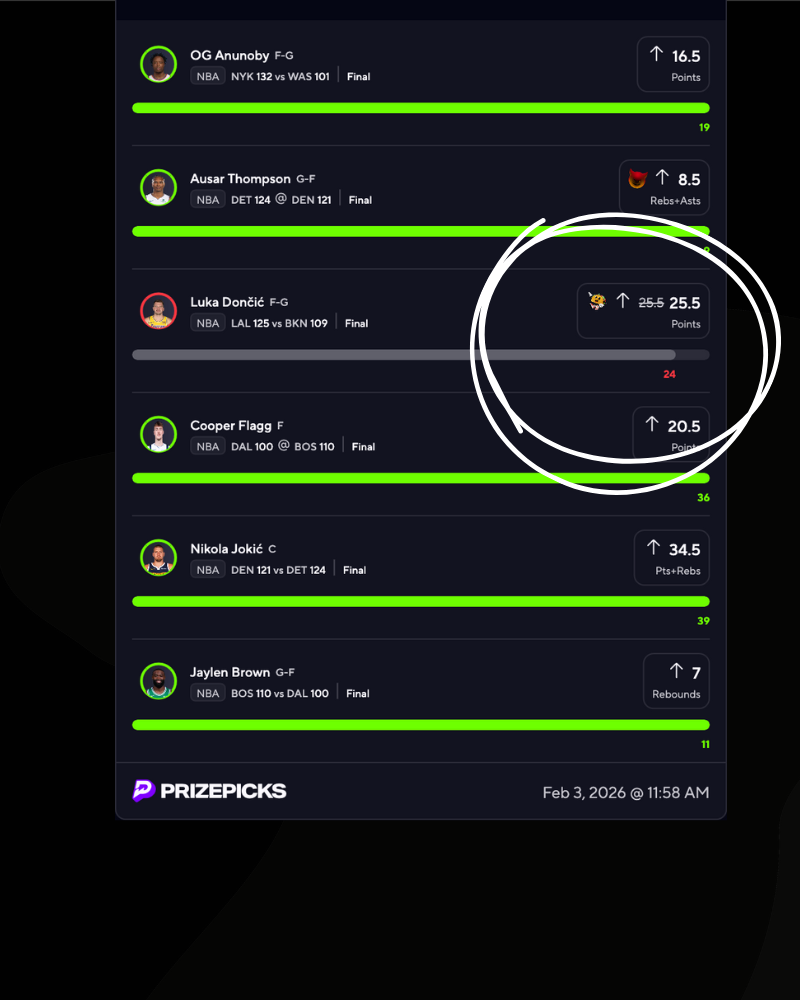Image resolution: width=800 pixels, height=1000 pixels.
Task: Click NBA tag under OG Anunoby
Action: click(208, 77)
